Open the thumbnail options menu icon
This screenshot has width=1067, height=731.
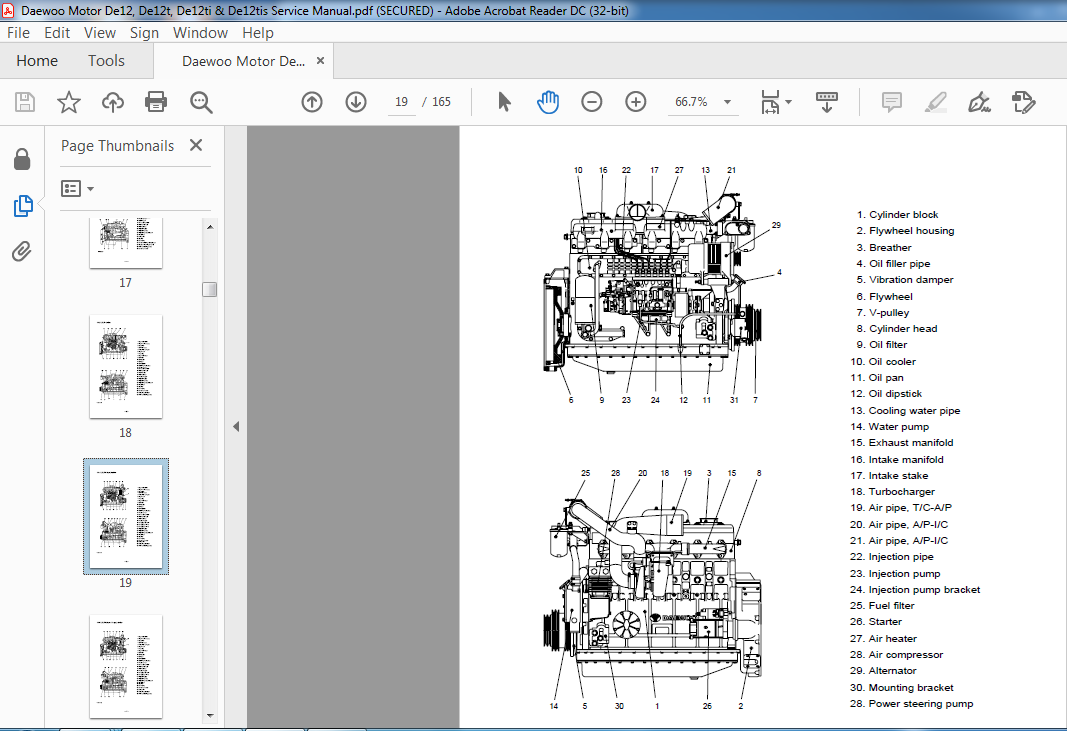coord(77,189)
